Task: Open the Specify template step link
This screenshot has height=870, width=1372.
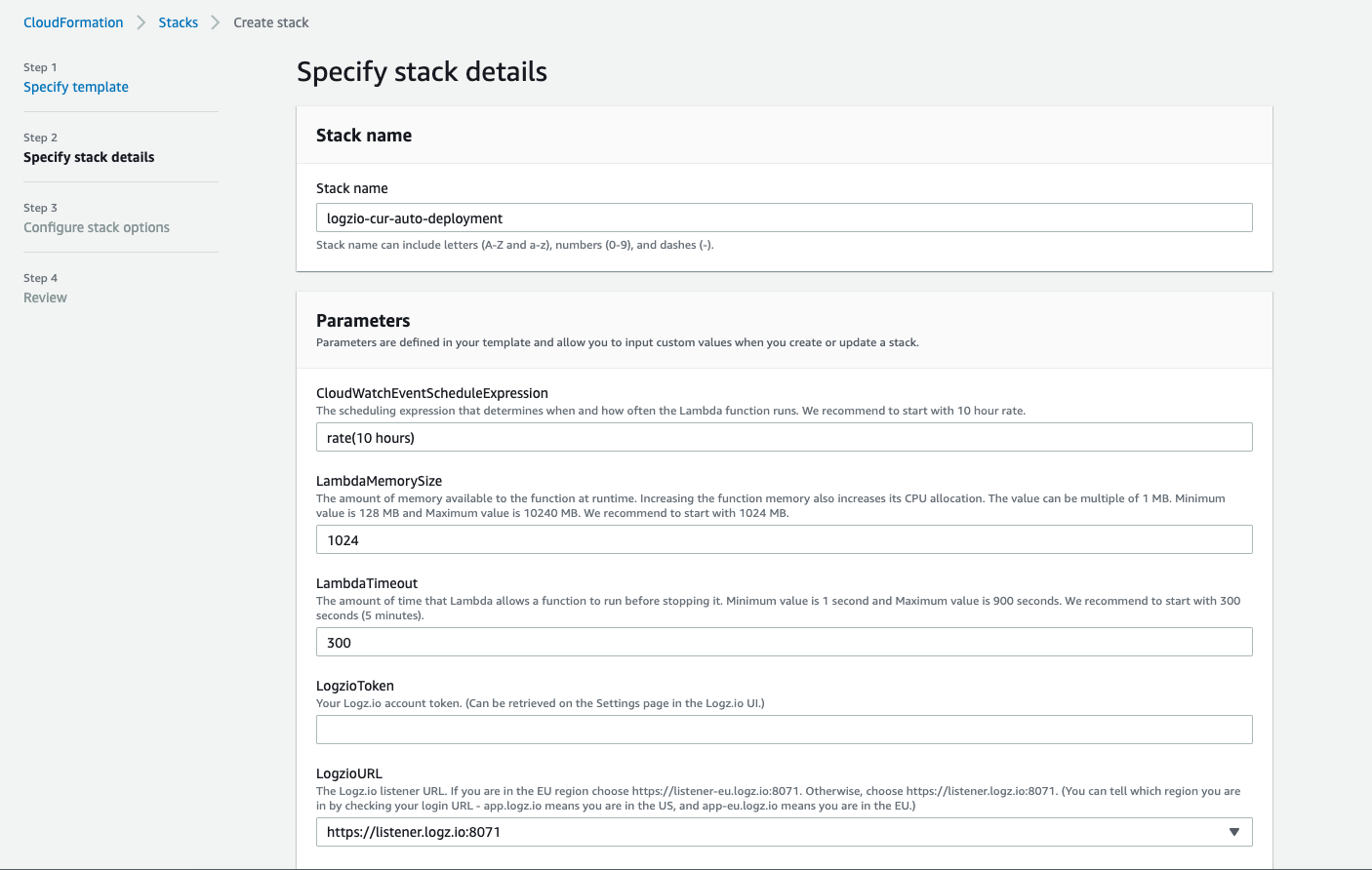Action: click(x=76, y=87)
